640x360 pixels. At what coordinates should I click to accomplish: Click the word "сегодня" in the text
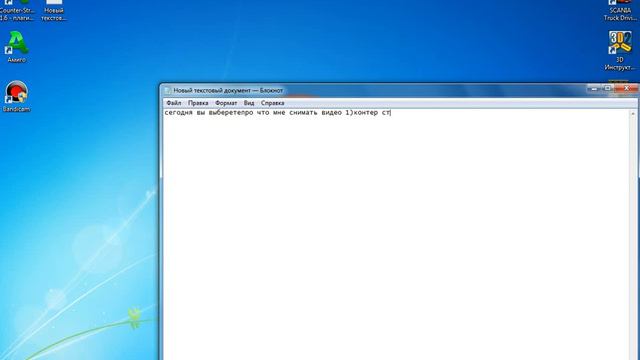178,113
